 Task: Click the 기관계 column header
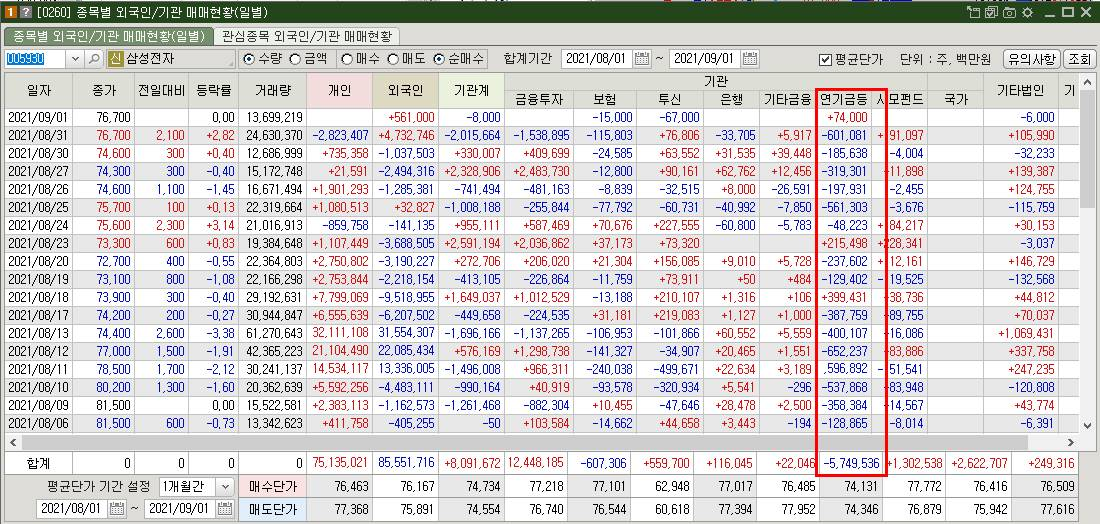tap(471, 90)
